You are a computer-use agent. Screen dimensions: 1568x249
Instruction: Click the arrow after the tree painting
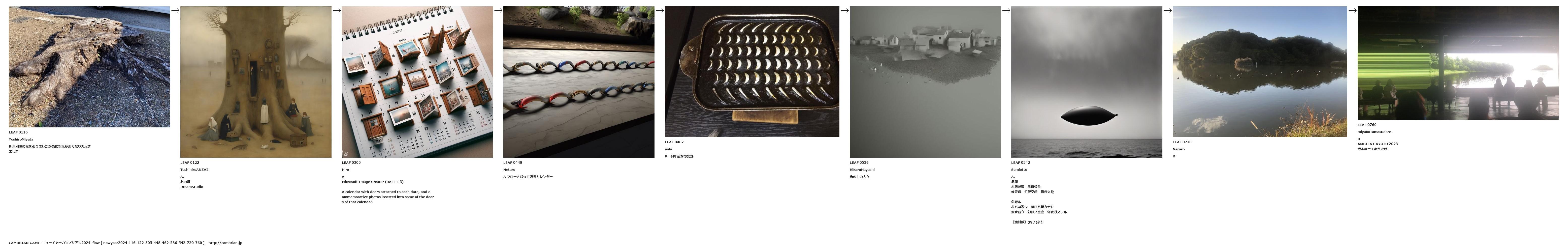[x=337, y=10]
